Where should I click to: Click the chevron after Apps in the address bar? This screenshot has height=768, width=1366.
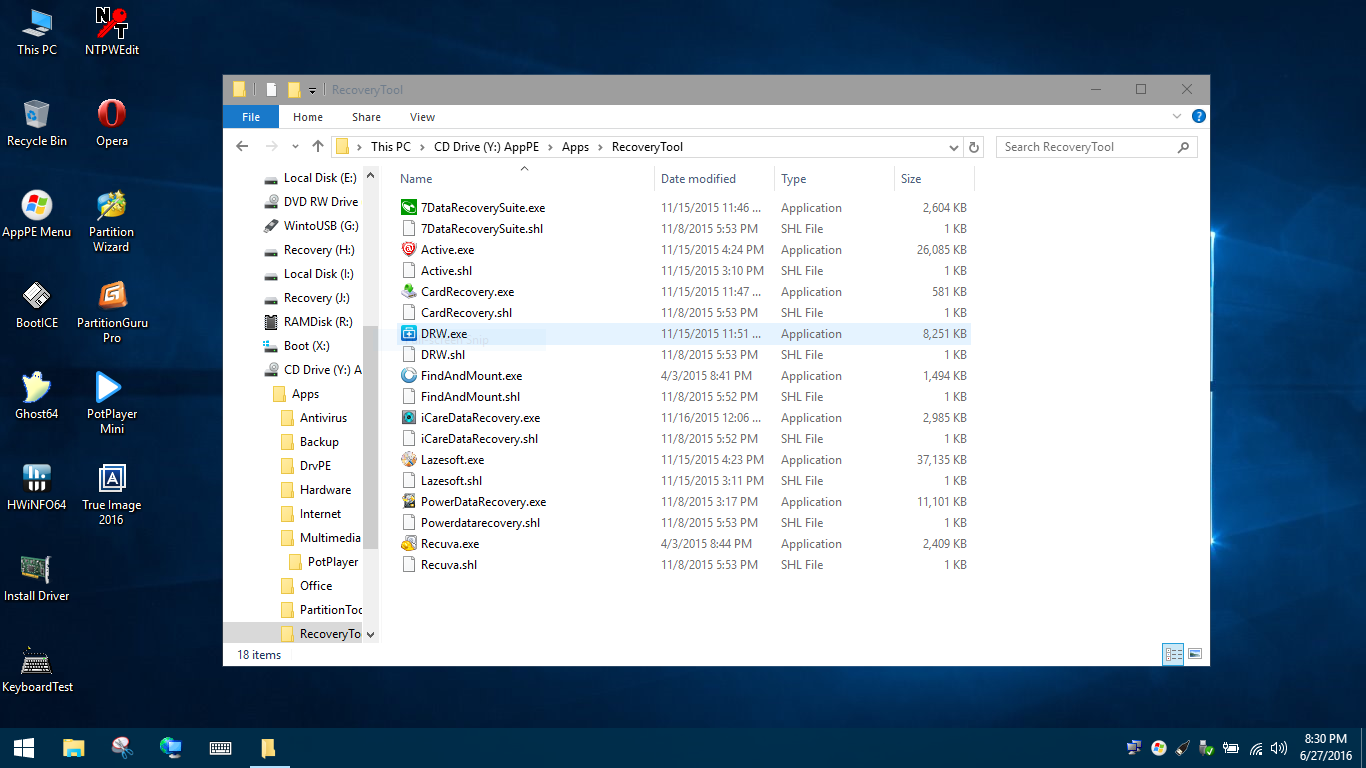tap(600, 147)
